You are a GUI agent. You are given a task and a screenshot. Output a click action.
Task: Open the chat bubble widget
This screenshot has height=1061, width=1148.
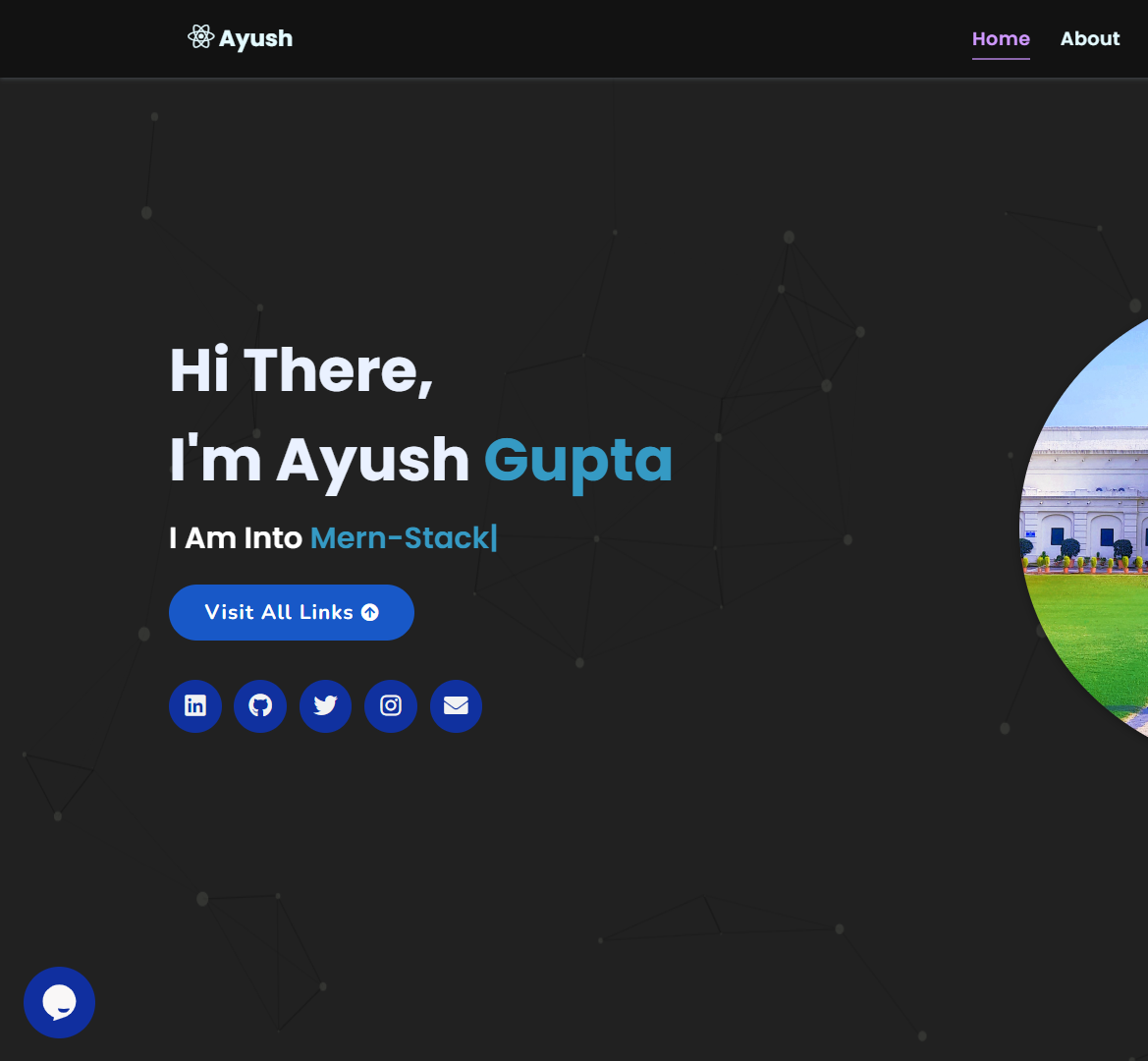59,1002
